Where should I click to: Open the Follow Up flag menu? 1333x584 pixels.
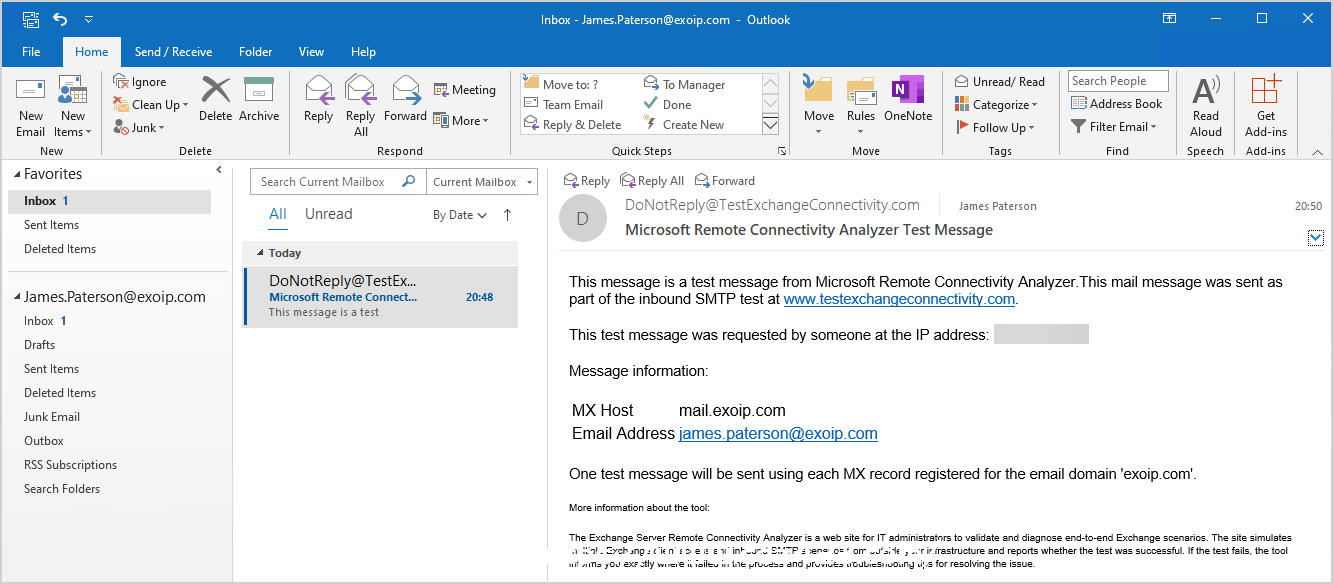coord(995,128)
